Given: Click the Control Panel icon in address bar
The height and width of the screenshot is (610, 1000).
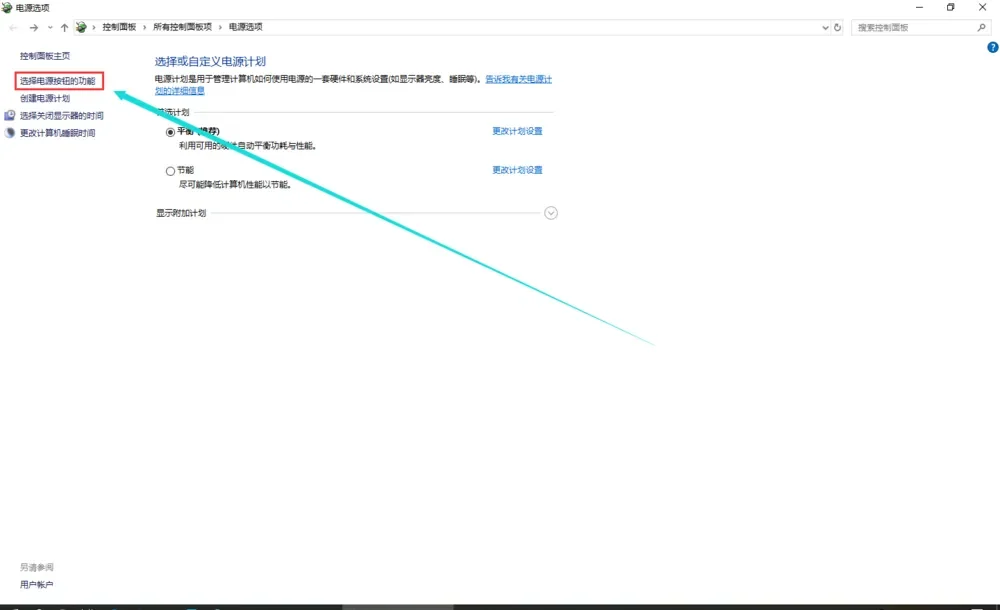Looking at the screenshot, I should click(x=81, y=27).
